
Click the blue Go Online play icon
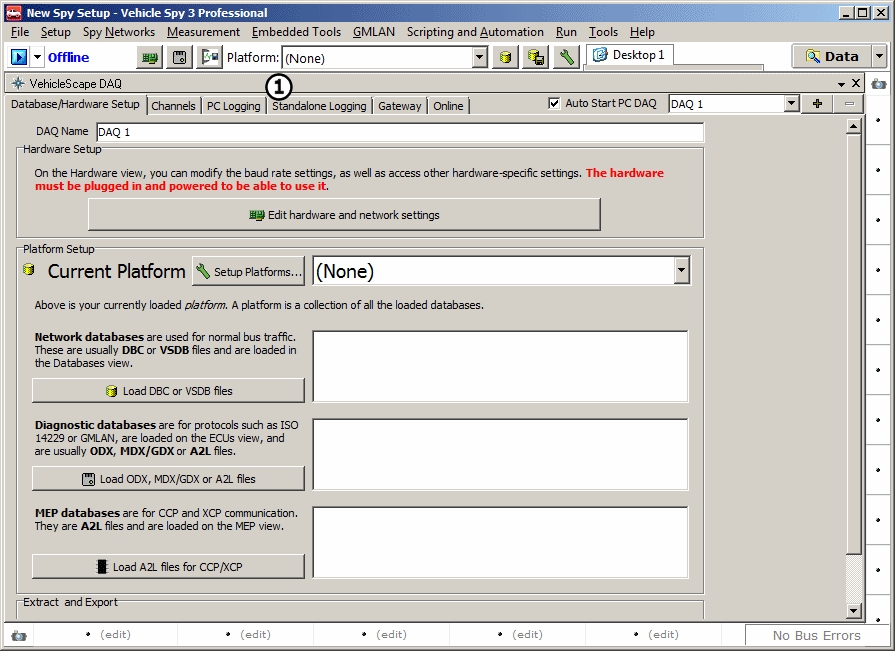tap(19, 57)
